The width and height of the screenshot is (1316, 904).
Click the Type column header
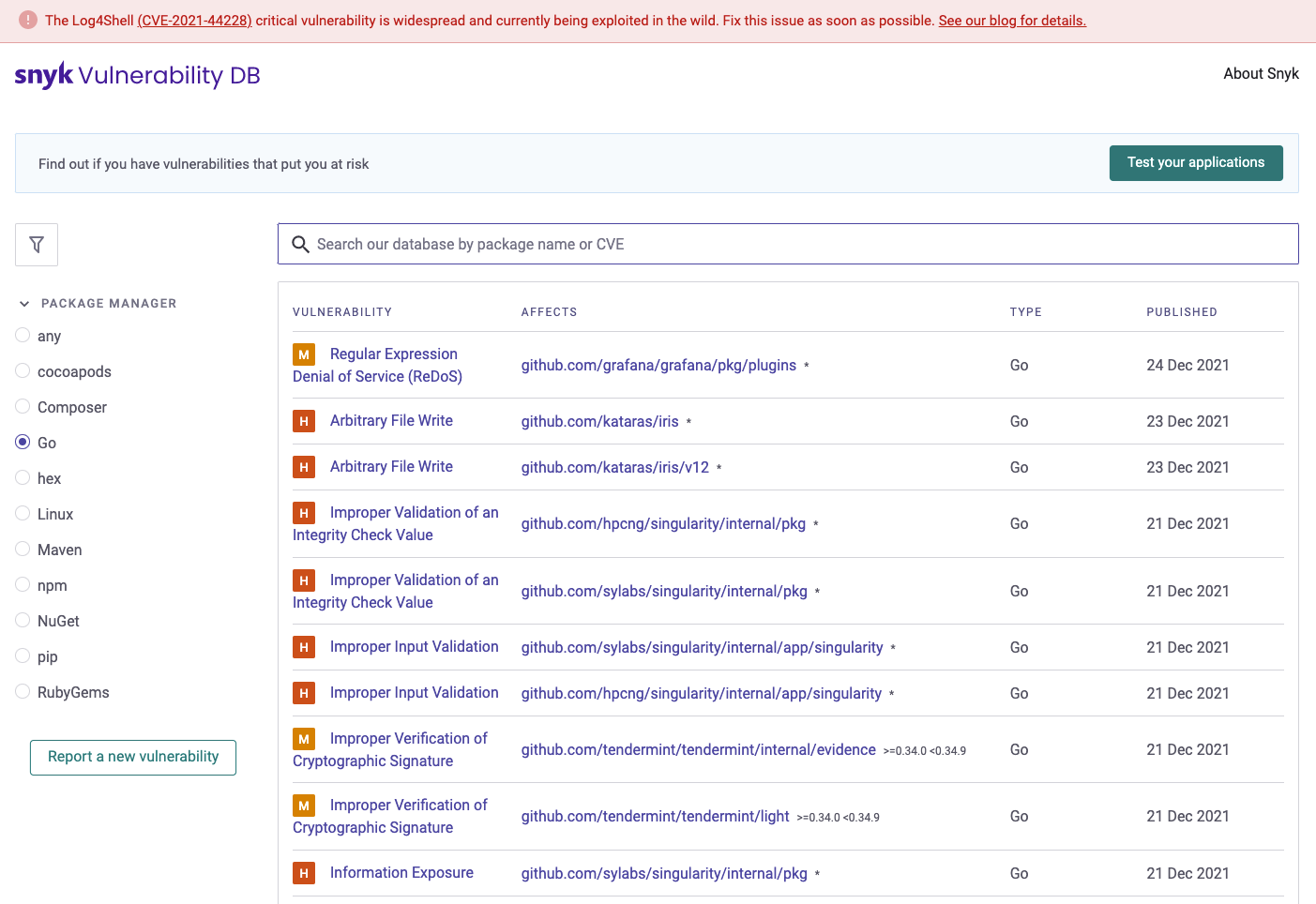(1026, 312)
